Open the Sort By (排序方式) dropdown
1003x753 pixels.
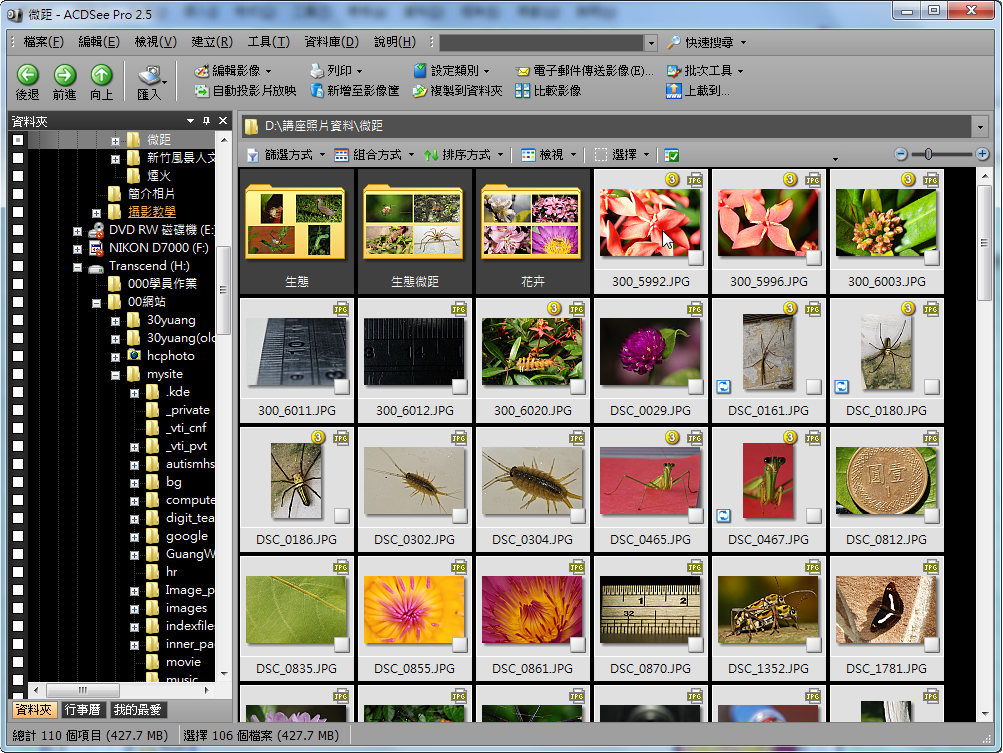465,155
